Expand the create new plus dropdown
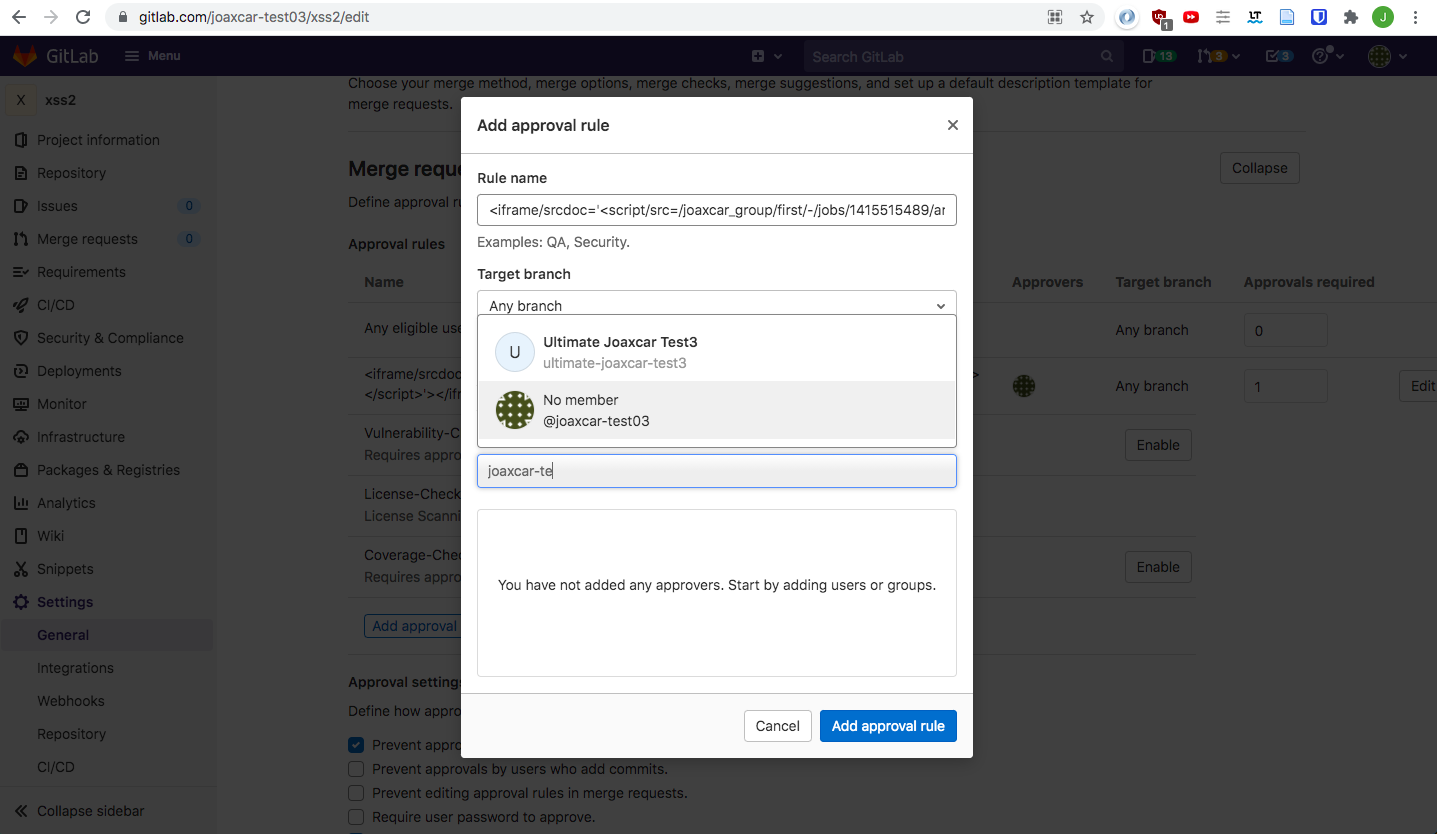 pyautogui.click(x=767, y=56)
